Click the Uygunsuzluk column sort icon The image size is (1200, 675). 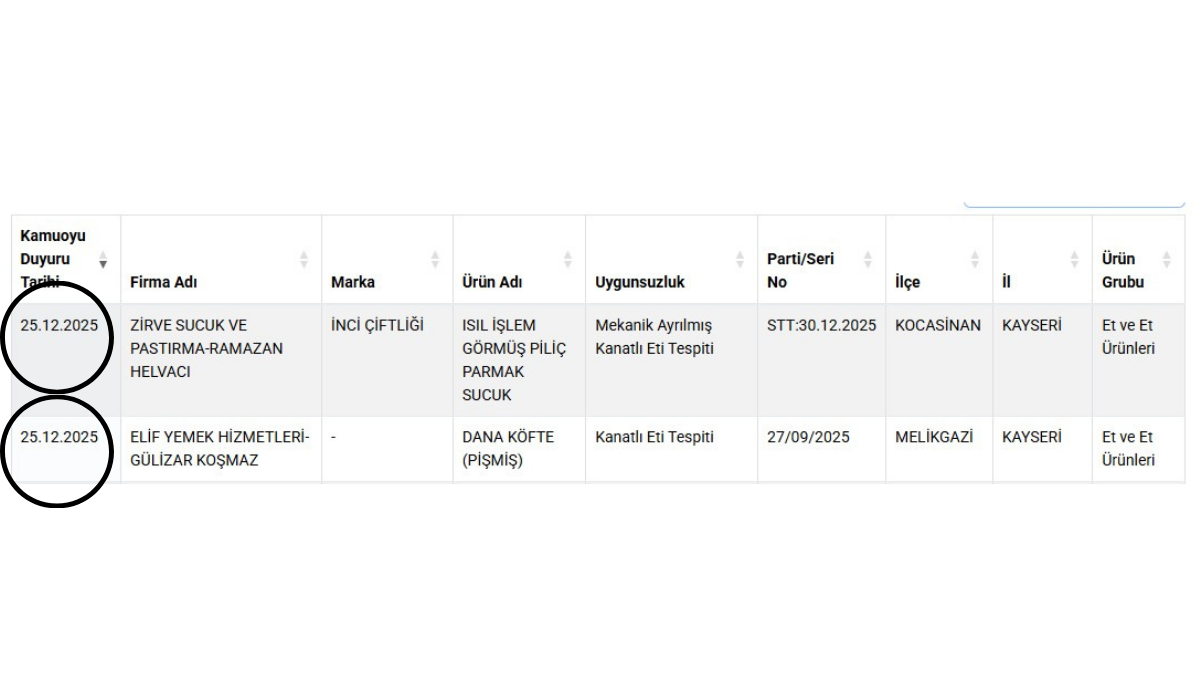tap(739, 260)
